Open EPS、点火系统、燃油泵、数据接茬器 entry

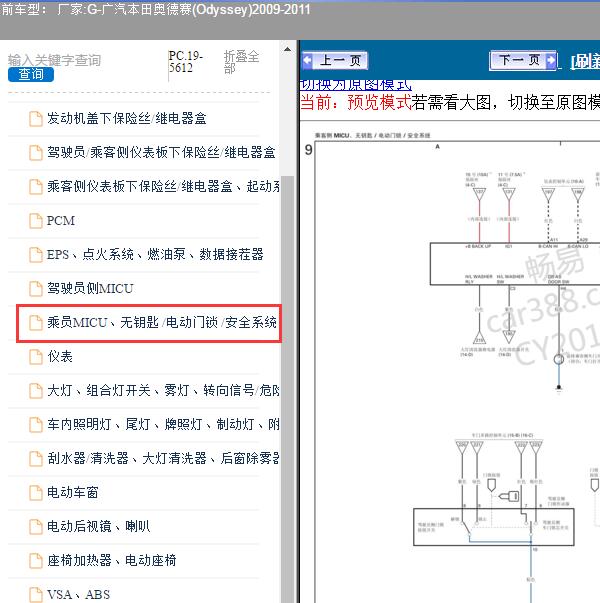(155, 254)
